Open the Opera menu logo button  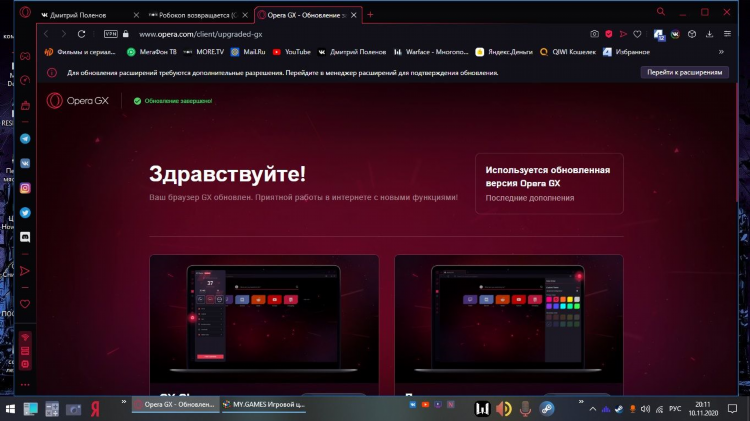[x=25, y=12]
